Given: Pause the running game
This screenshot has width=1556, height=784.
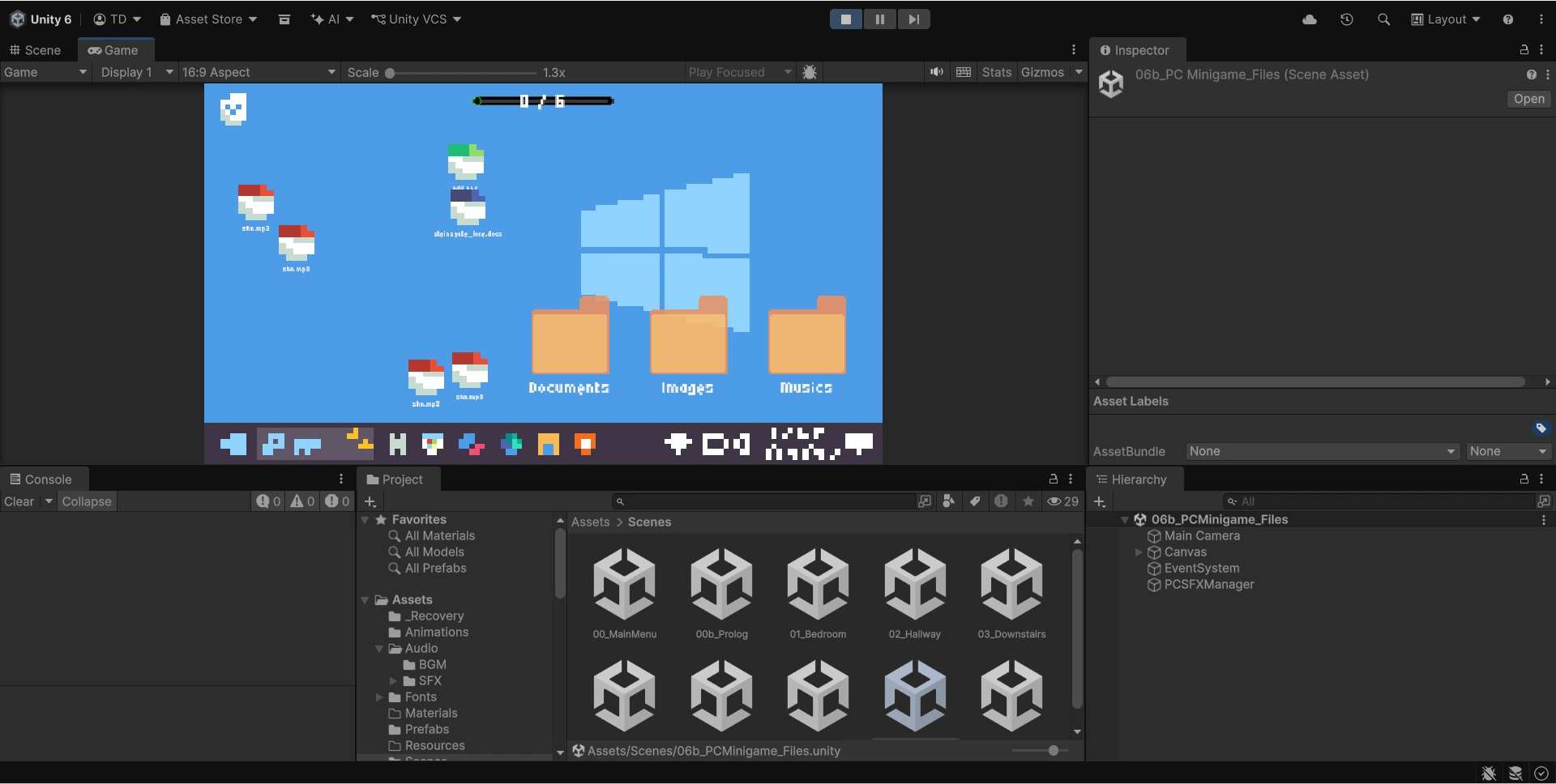Looking at the screenshot, I should pyautogui.click(x=880, y=19).
